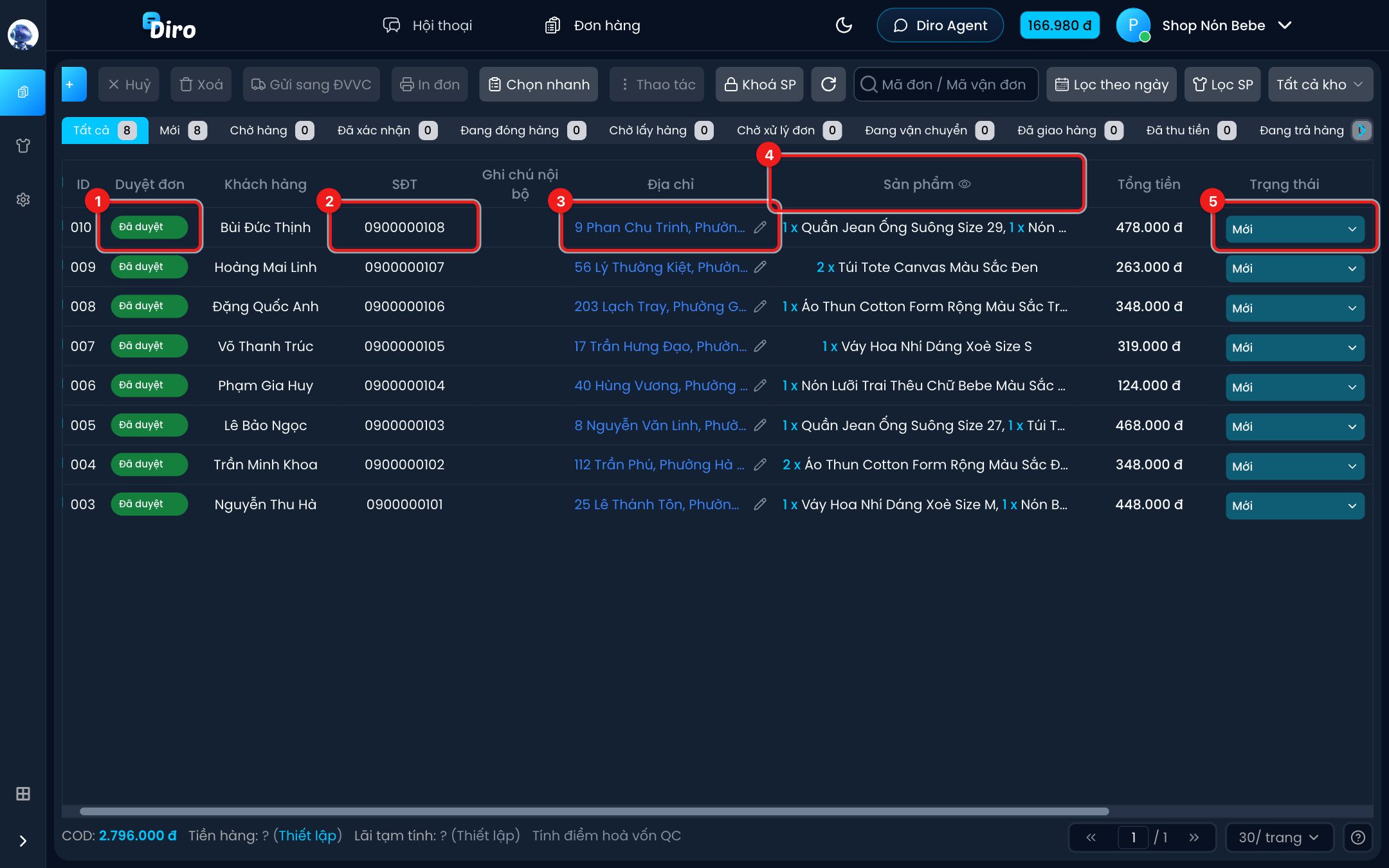Viewport: 1389px width, 868px height.
Task: Edit address pencil for Phạm Gia Huy
Action: [x=760, y=386]
